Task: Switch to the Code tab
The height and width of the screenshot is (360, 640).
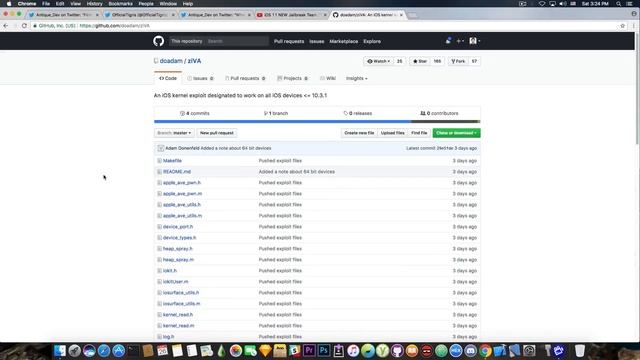Action: (168, 78)
